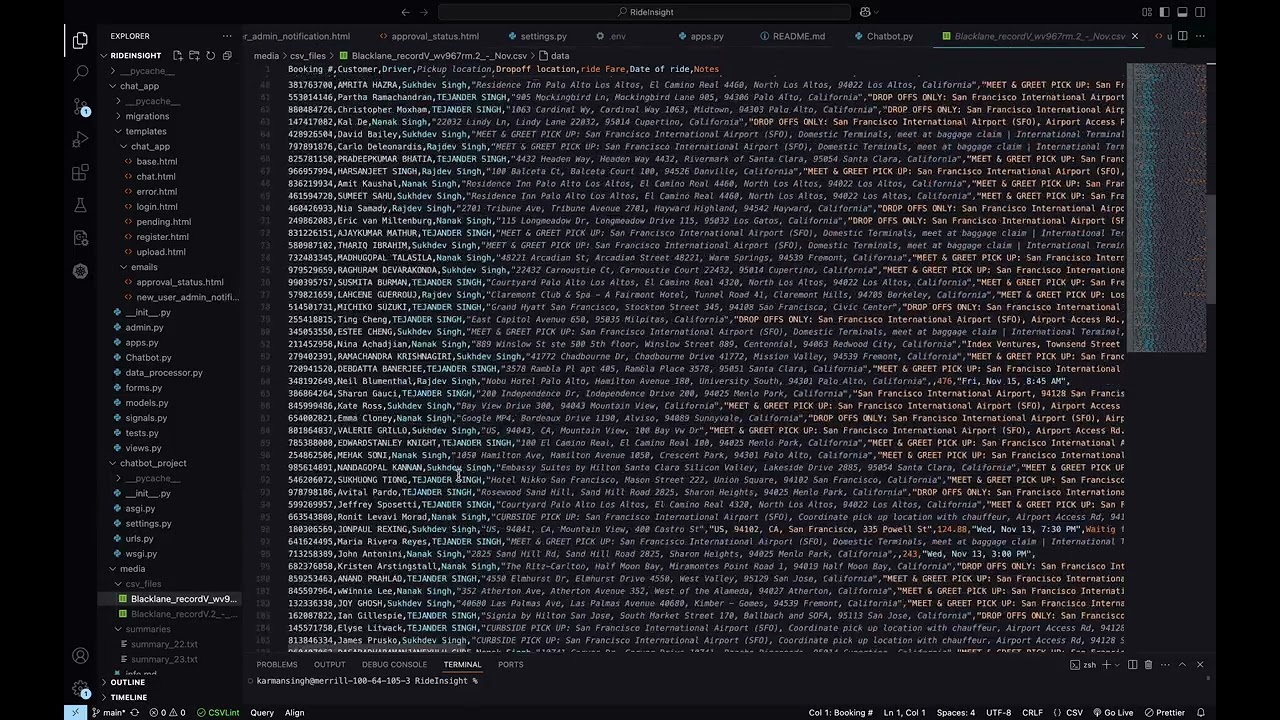Create a new file in RIDEINSIGHT explorer
Screen dimensions: 1280x720
click(x=178, y=56)
